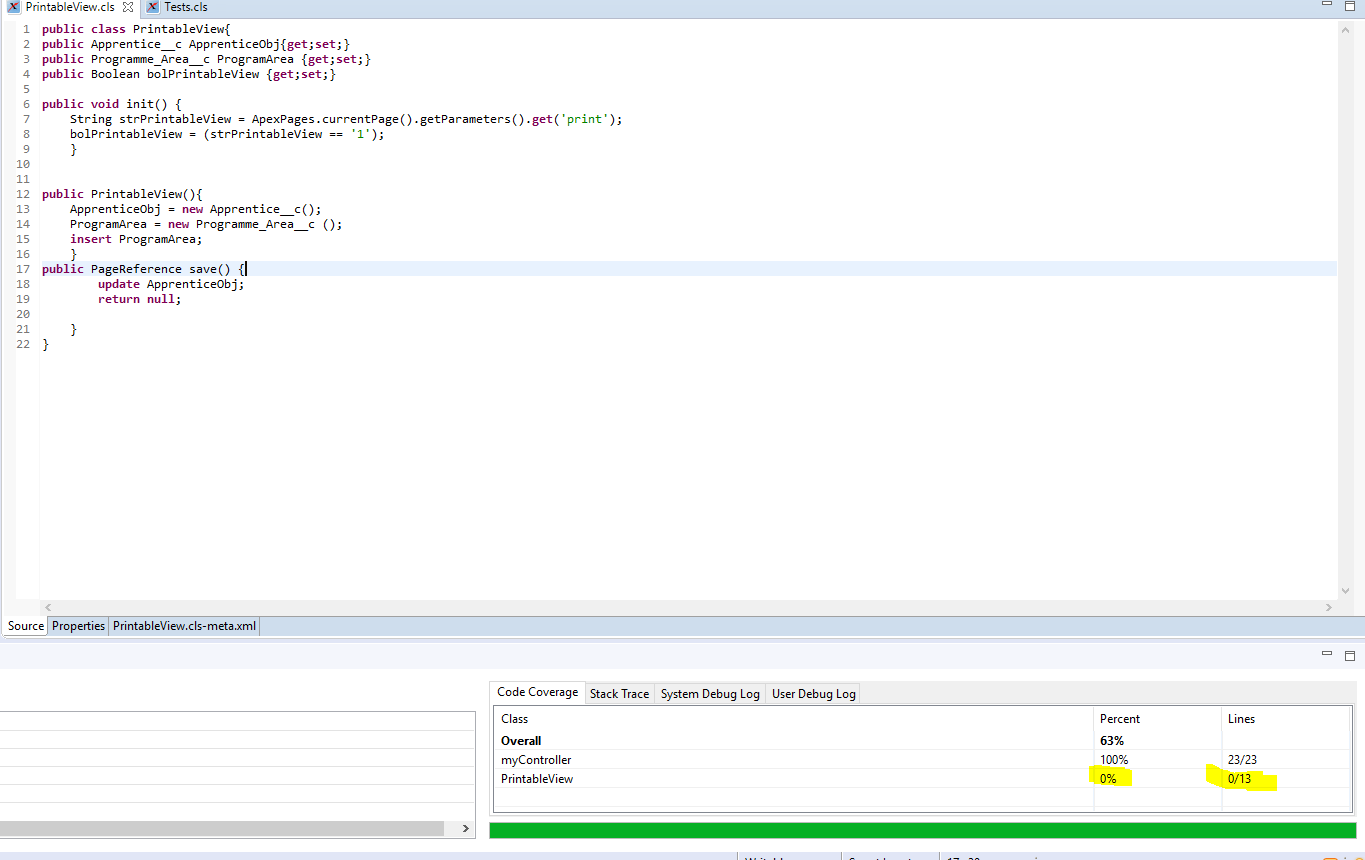Click the 0/13 lines cell
Image resolution: width=1365 pixels, height=860 pixels.
1239,779
